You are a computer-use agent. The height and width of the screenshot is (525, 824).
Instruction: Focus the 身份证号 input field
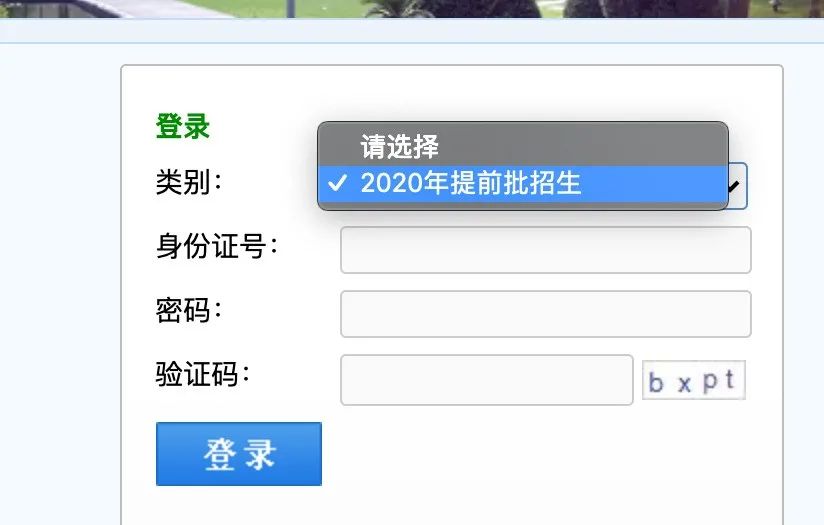[545, 250]
